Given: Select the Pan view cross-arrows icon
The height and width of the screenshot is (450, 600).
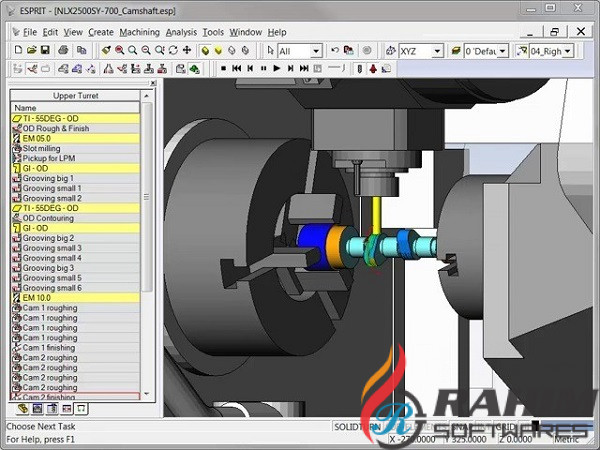Looking at the screenshot, I should [x=187, y=50].
